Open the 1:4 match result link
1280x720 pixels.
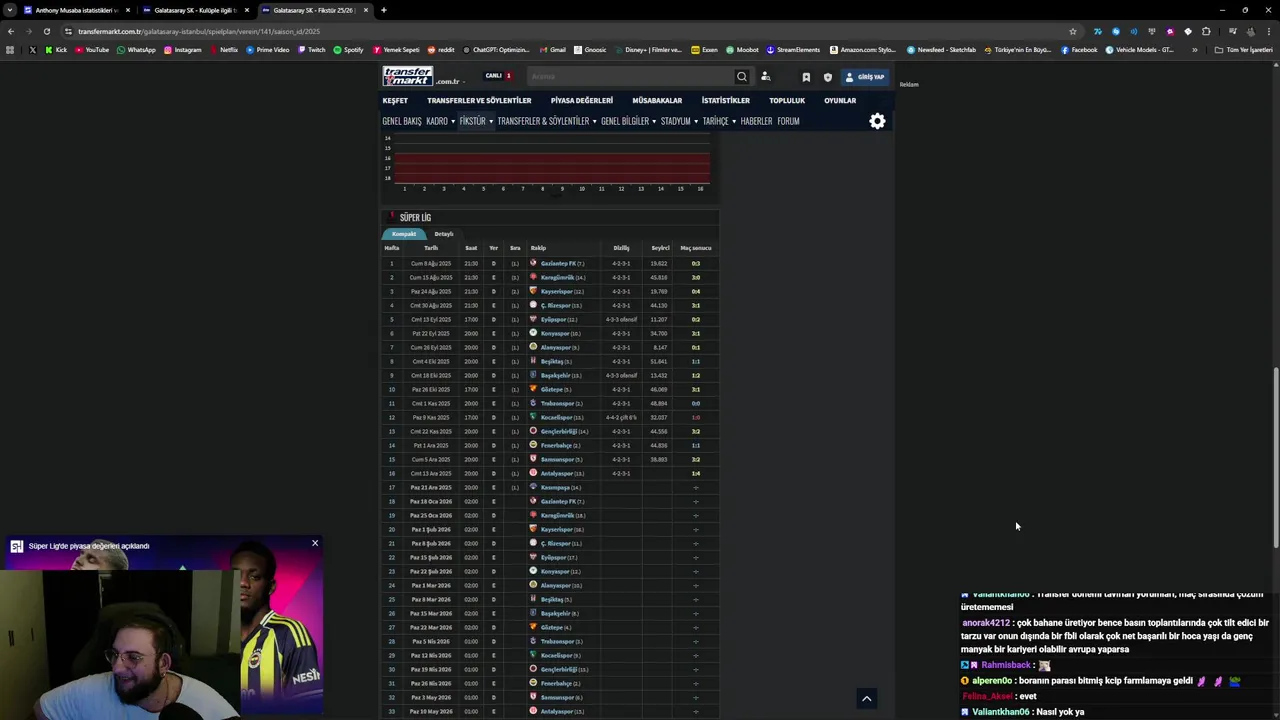(x=695, y=473)
